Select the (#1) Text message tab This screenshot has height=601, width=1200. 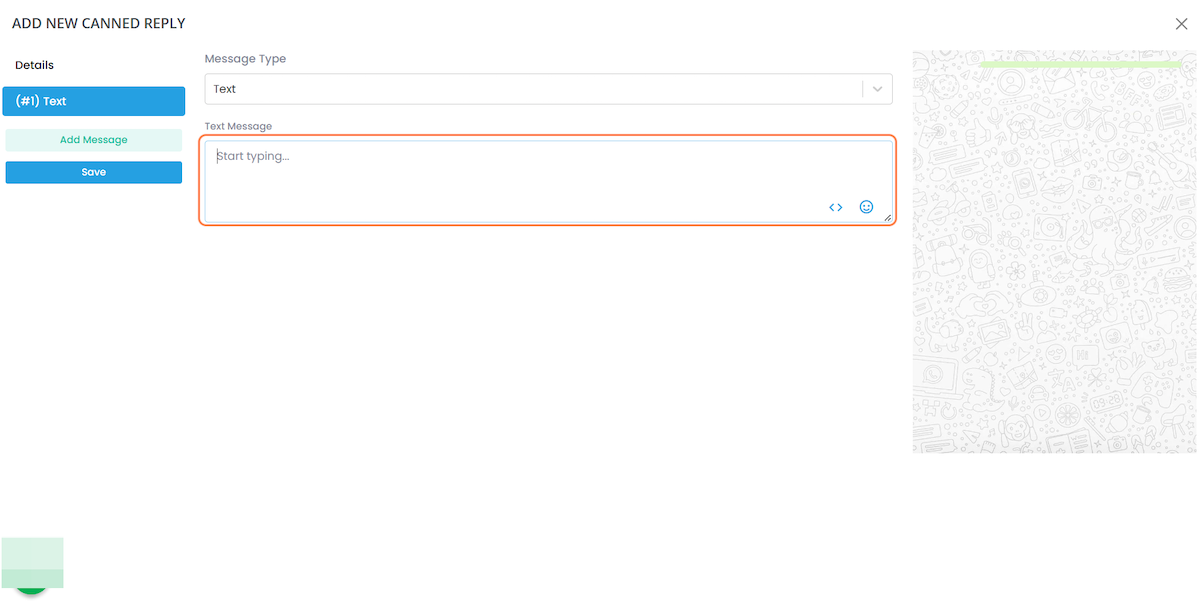coord(94,101)
